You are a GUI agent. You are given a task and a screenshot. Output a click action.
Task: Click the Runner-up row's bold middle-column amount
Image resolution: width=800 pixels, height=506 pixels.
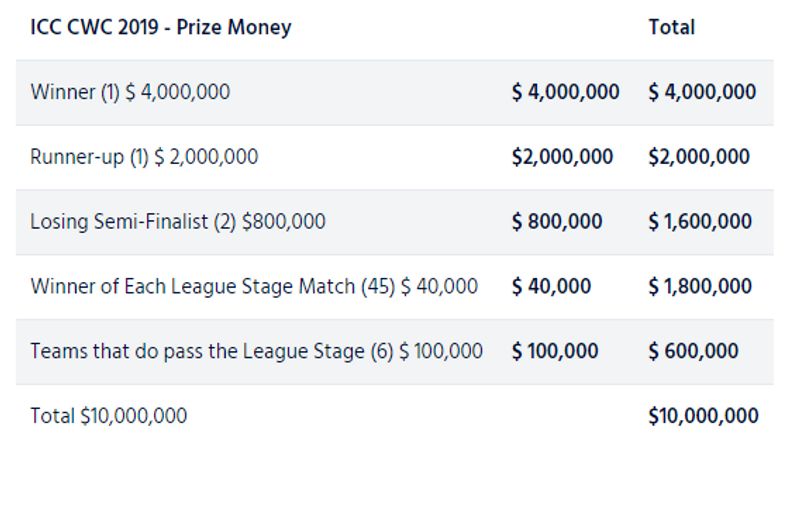pos(562,157)
